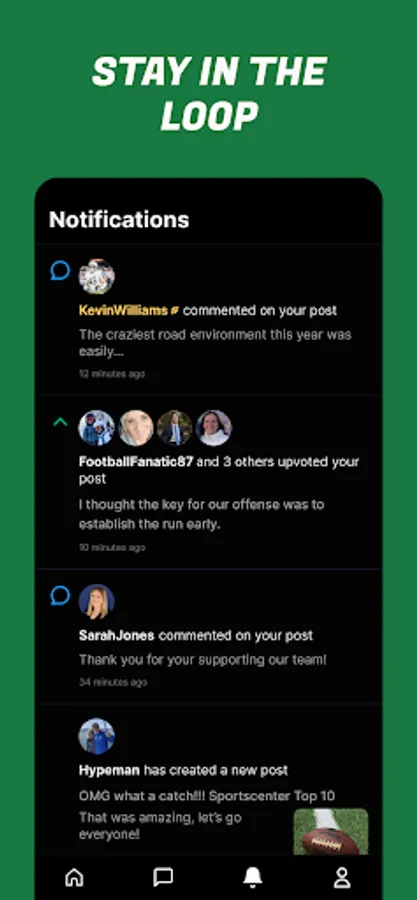Open the KevinWilliams username link

point(123,311)
